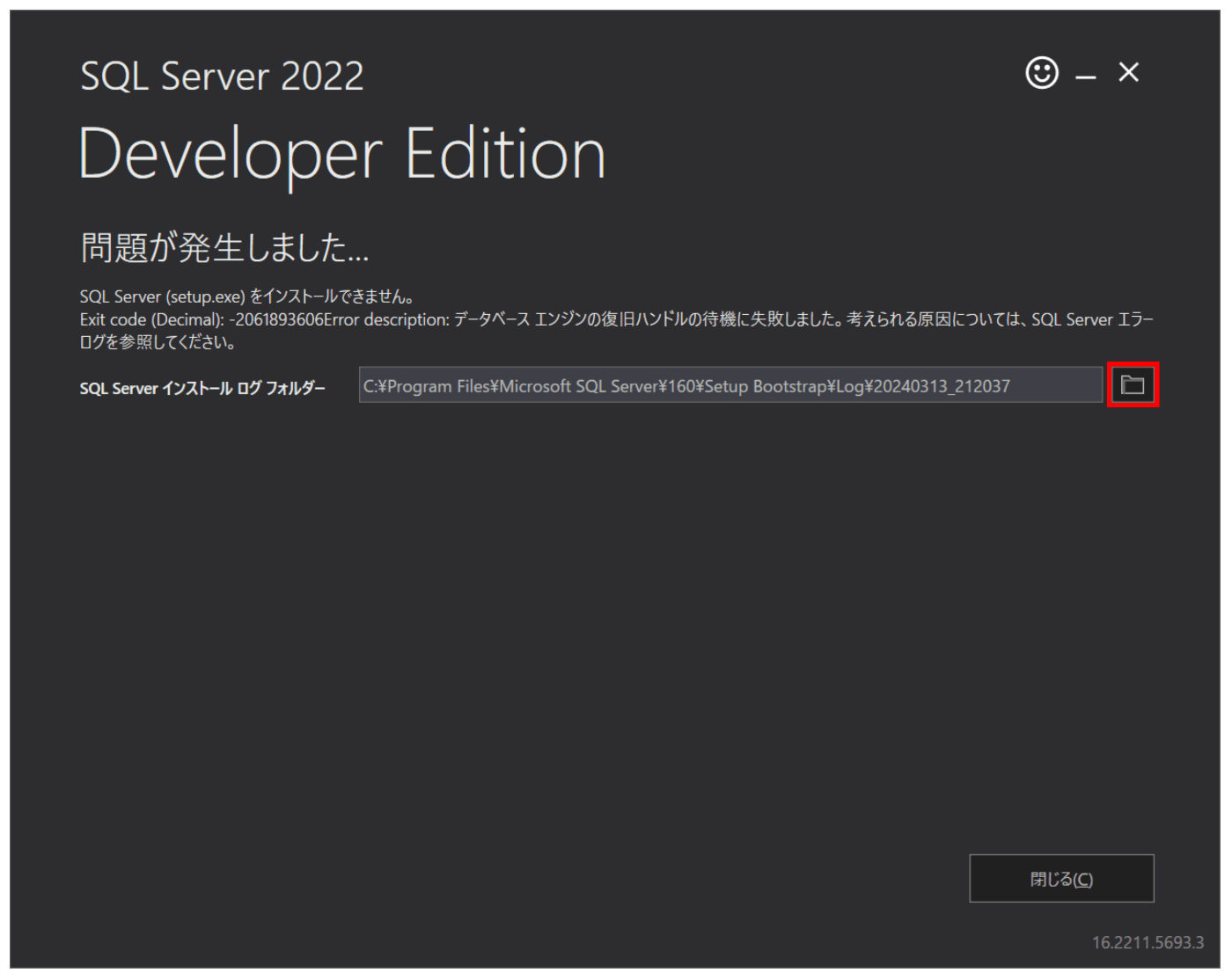Viewport: 1232px width, 980px height.
Task: Click the SQL Server インストール ログ フォルダー label
Action: coord(202,388)
